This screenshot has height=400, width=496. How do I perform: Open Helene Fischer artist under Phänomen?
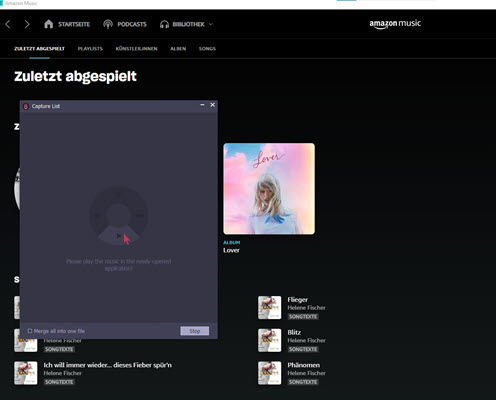click(306, 373)
